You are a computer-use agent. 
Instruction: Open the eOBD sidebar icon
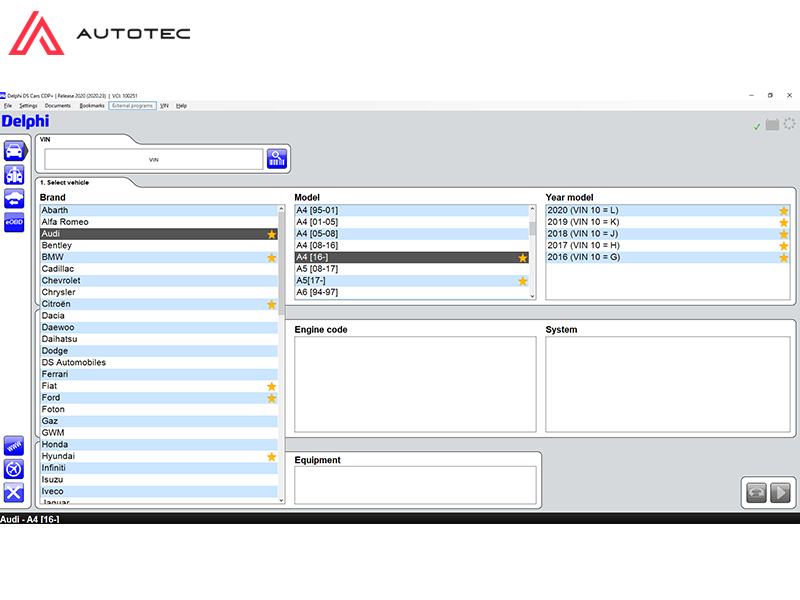click(14, 222)
